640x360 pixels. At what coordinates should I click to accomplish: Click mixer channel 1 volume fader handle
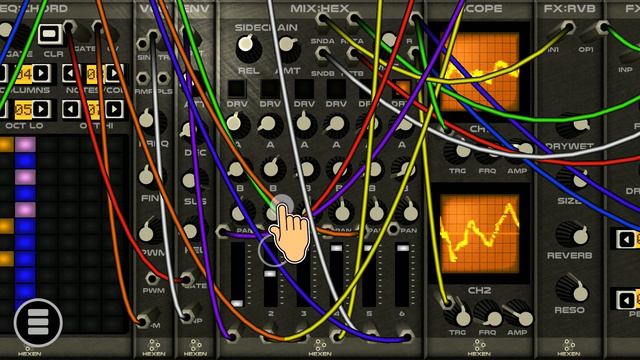point(237,303)
